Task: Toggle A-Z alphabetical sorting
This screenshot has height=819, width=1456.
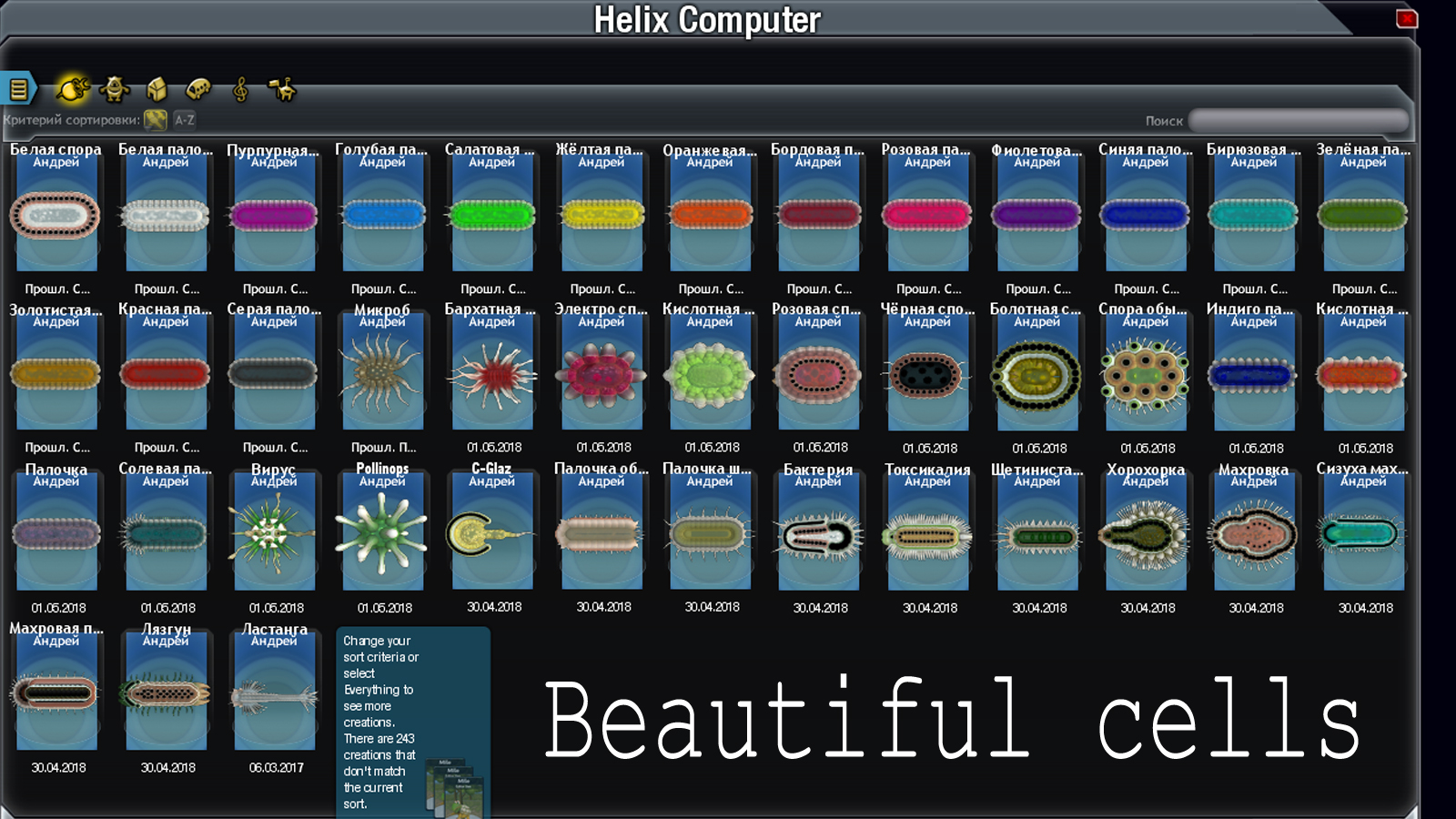Action: point(185,119)
